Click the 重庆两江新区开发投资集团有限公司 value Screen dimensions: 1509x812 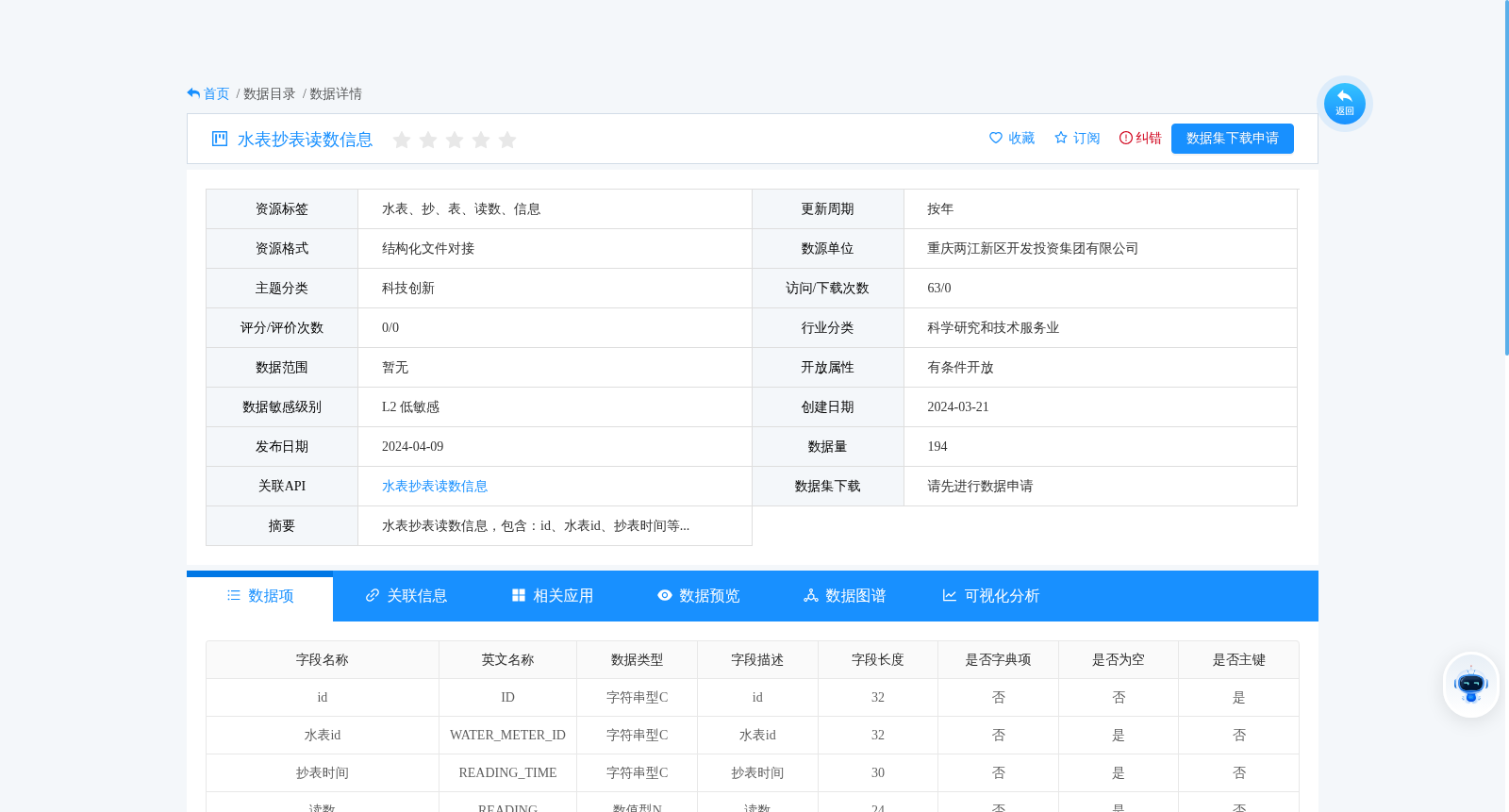coord(1033,249)
